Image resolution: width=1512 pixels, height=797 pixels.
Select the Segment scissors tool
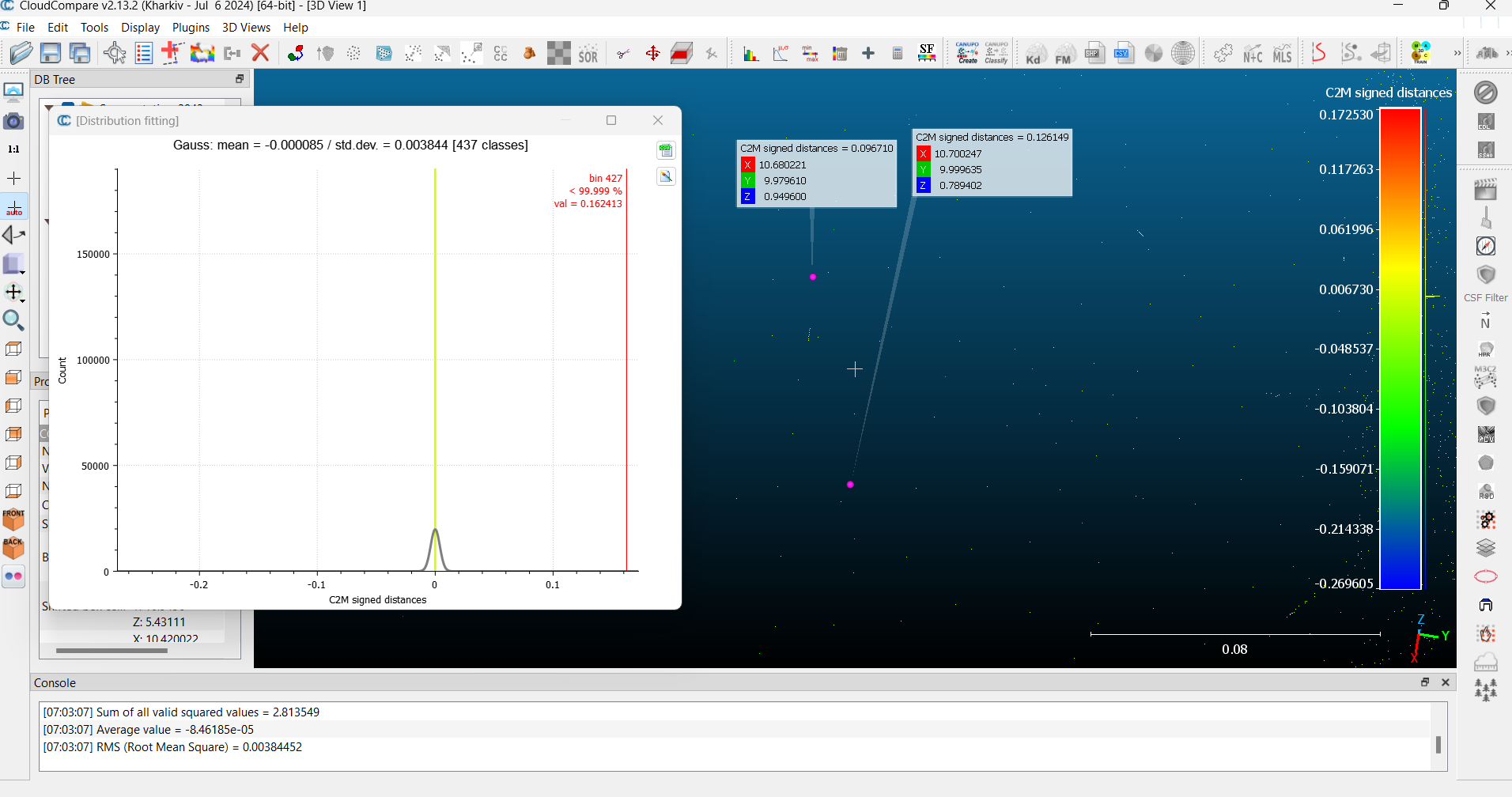pyautogui.click(x=623, y=54)
